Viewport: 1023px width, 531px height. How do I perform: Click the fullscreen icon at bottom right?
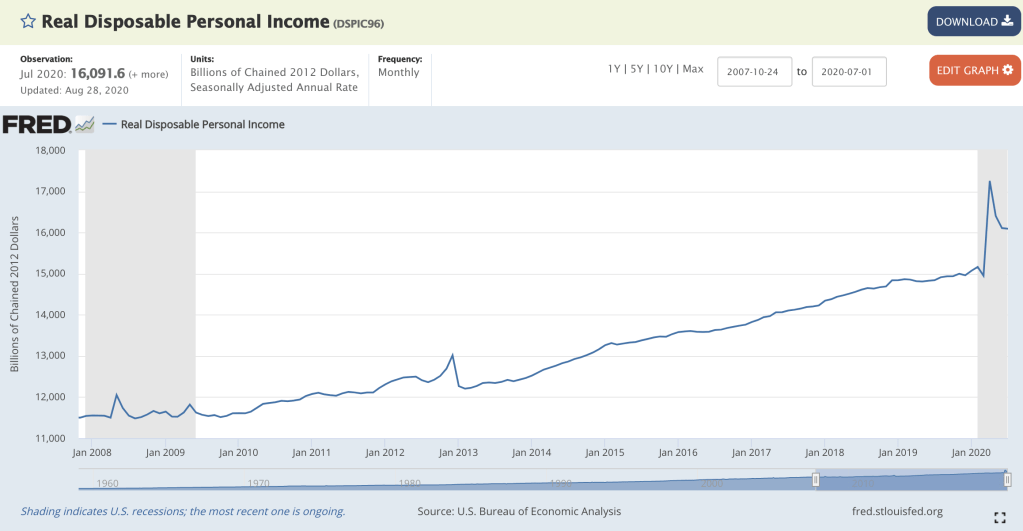point(999,517)
